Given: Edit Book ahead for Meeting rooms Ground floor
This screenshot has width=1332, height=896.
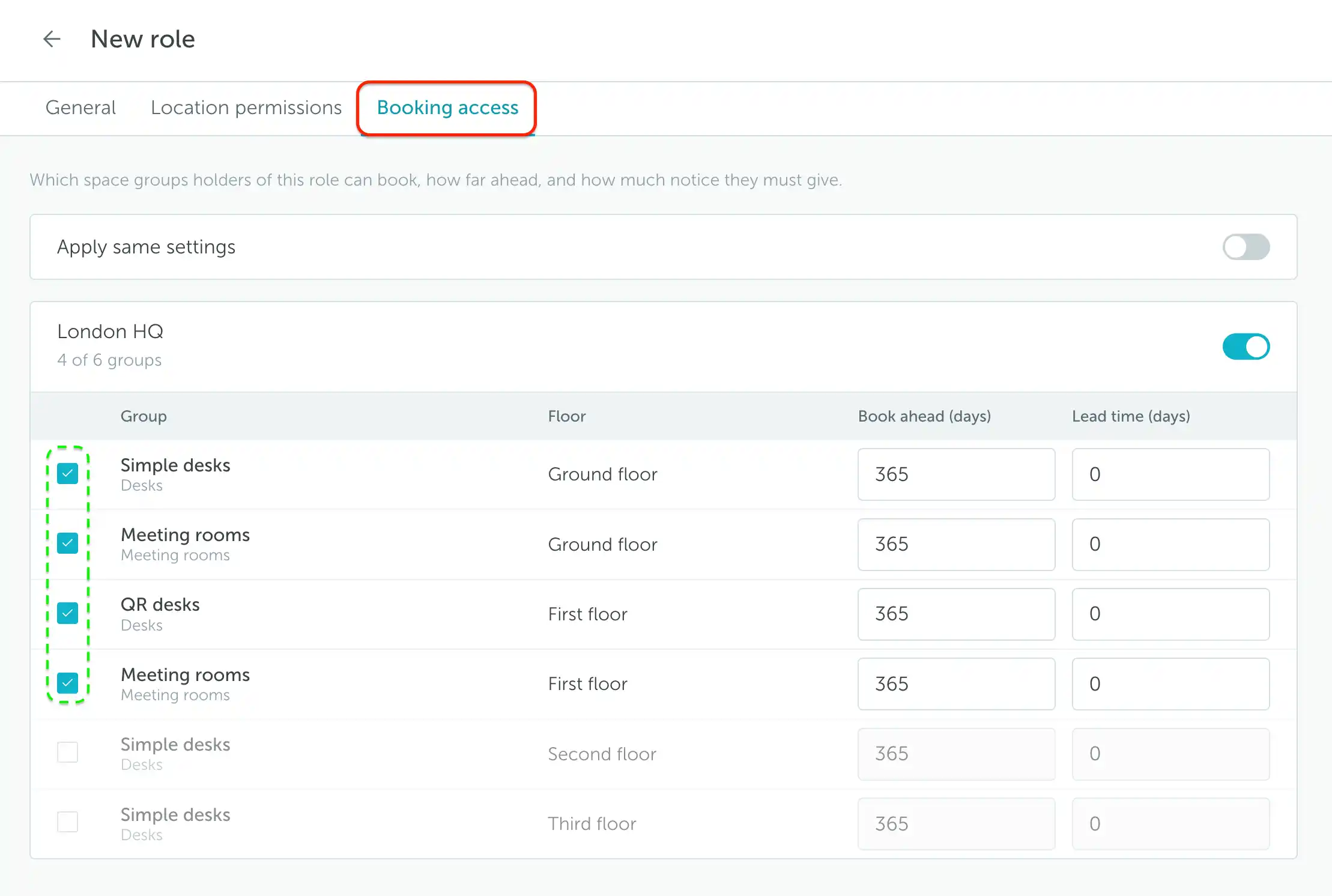Looking at the screenshot, I should [x=956, y=544].
